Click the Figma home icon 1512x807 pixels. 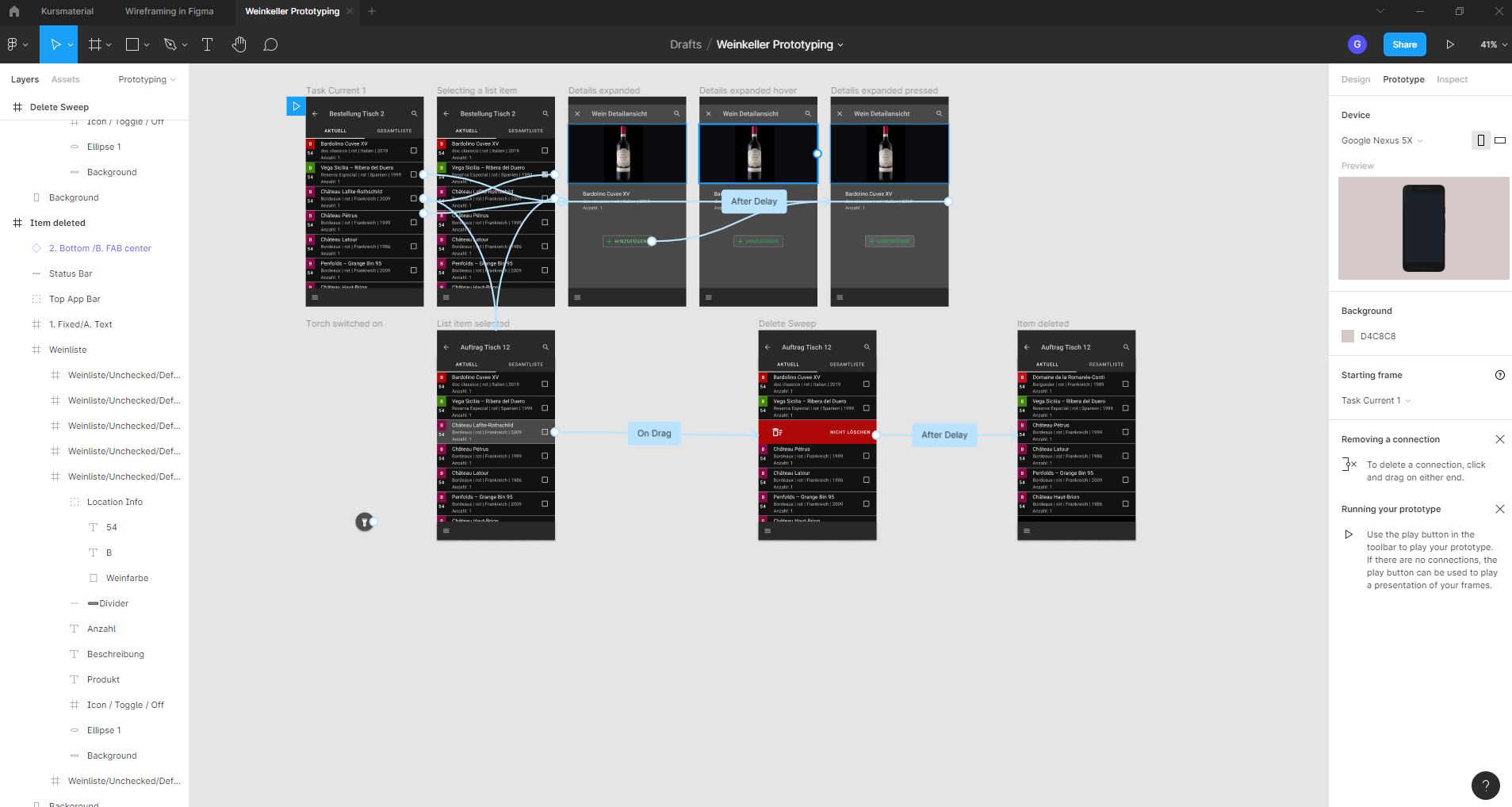pos(13,11)
